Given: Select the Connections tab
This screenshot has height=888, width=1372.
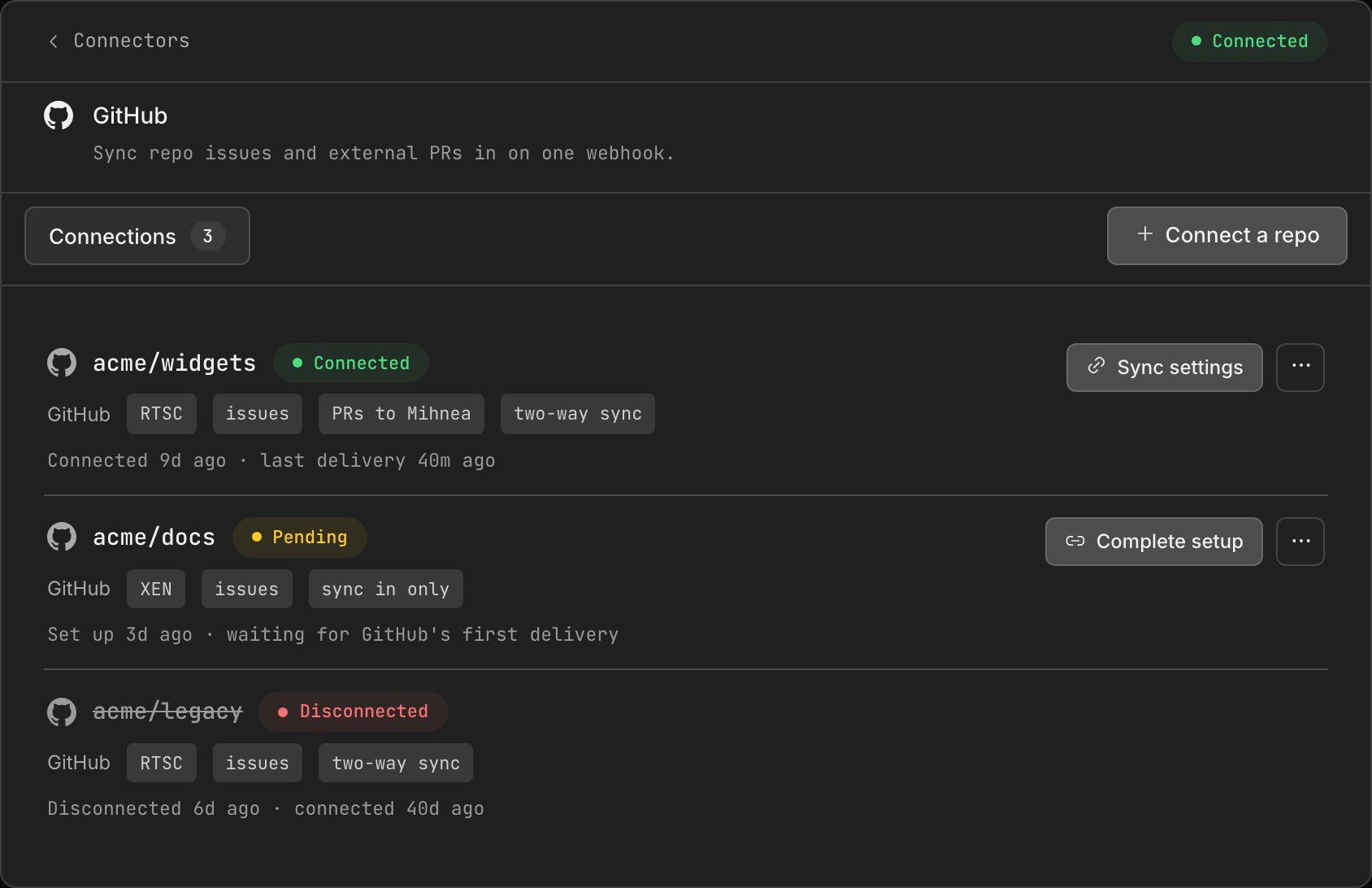Looking at the screenshot, I should click(137, 236).
